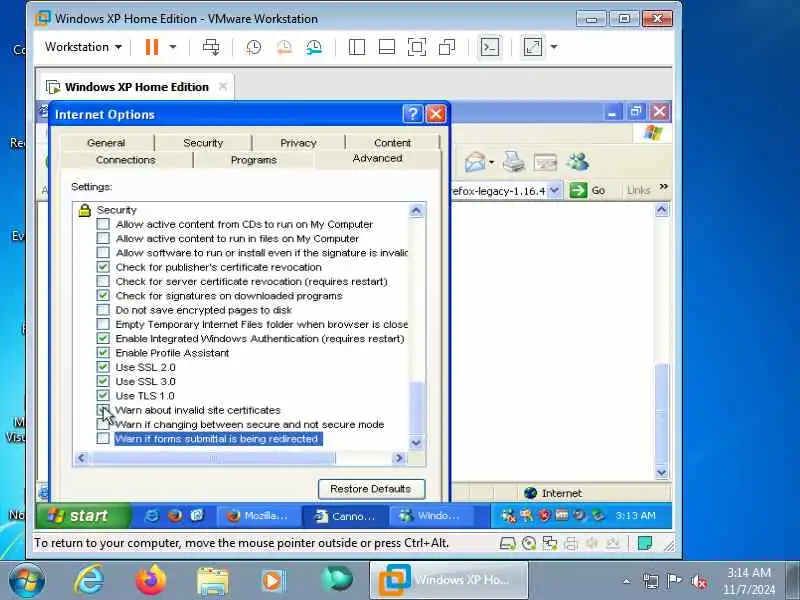Click the XP start button
800x600 pixels.
(x=83, y=516)
